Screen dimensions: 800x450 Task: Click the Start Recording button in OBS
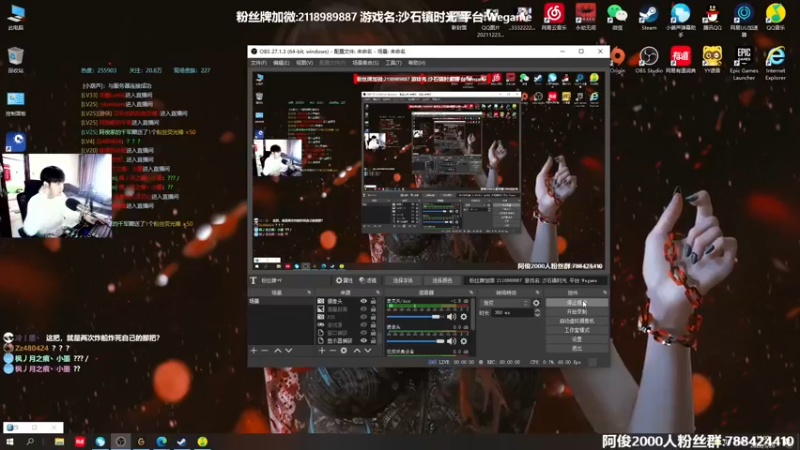pos(577,312)
